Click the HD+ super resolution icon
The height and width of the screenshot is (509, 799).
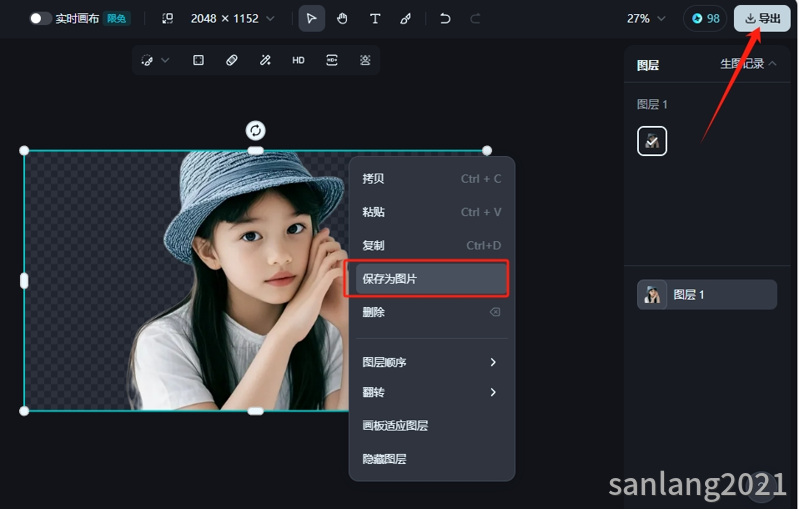coord(332,61)
